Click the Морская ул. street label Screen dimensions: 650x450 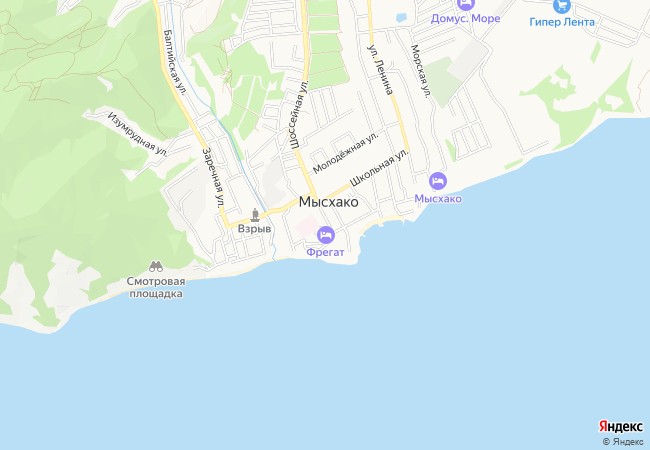(x=420, y=71)
